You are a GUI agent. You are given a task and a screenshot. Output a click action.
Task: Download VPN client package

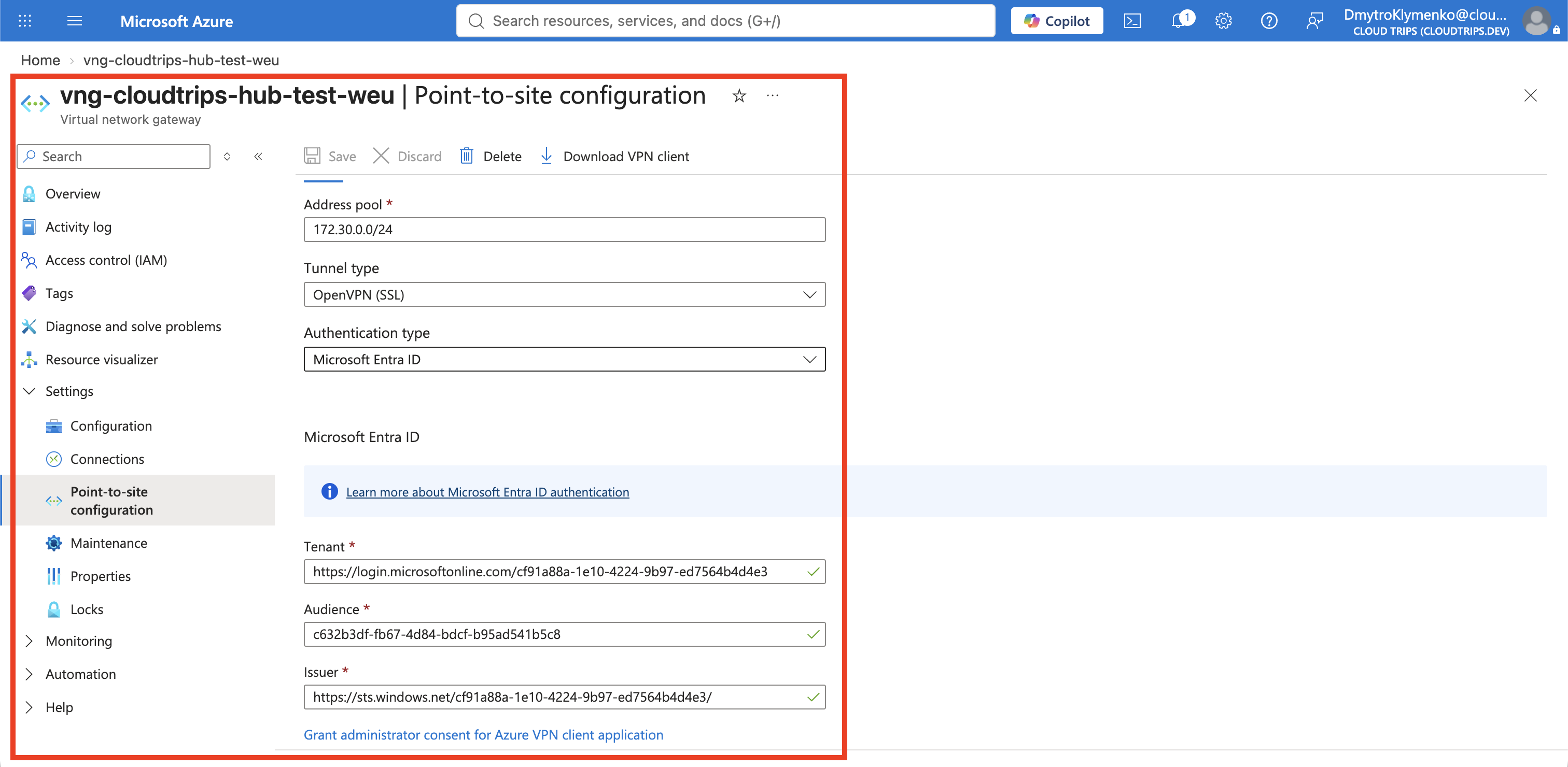click(x=615, y=157)
